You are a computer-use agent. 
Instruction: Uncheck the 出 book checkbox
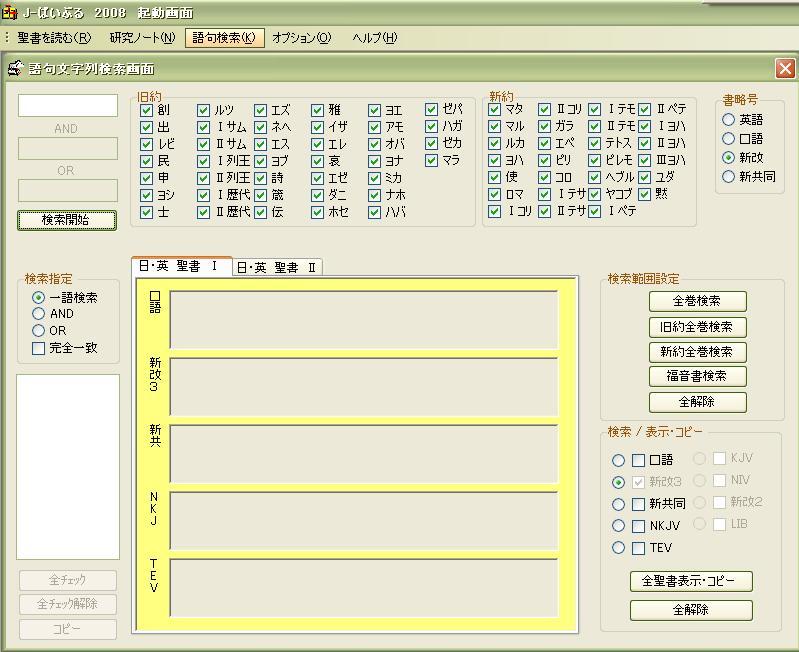[146, 127]
